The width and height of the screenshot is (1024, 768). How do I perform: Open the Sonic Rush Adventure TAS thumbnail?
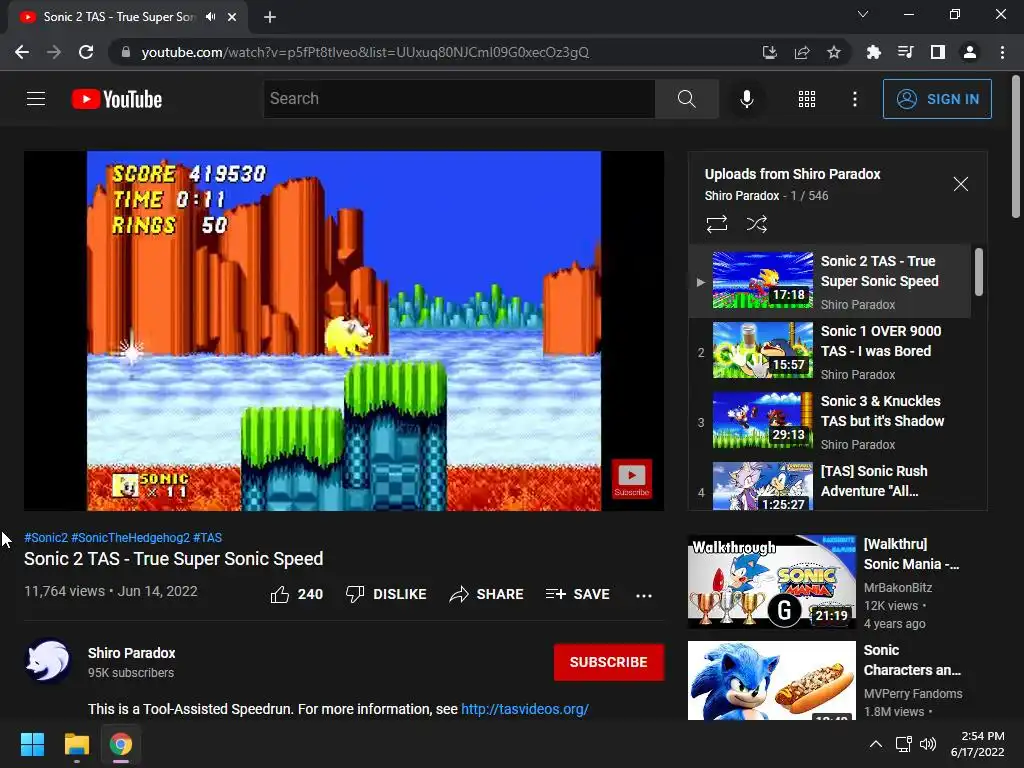(x=763, y=486)
